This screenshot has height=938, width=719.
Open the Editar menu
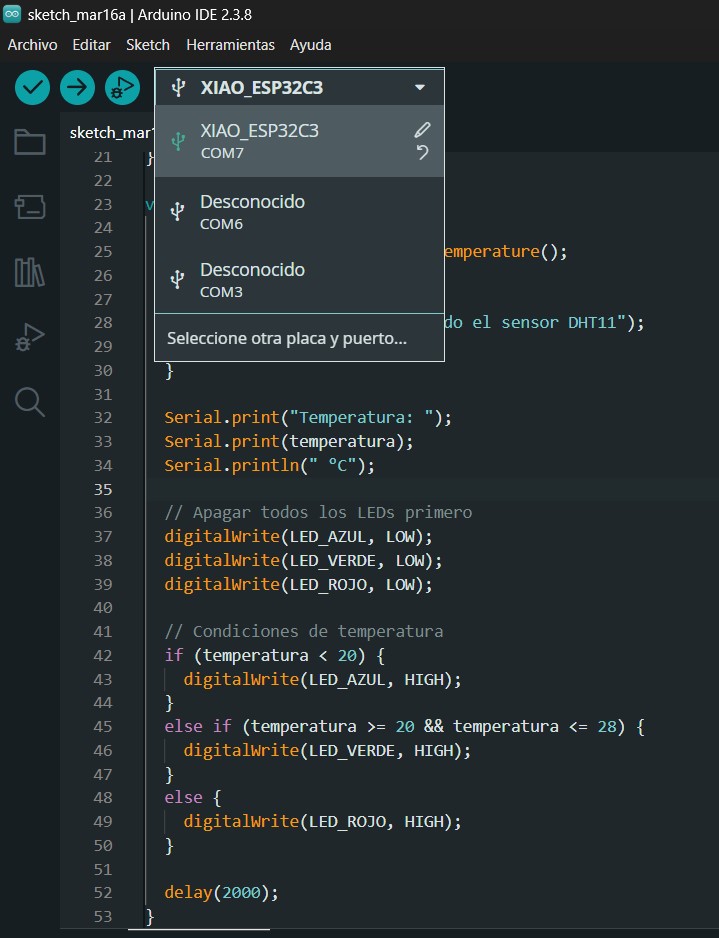92,45
